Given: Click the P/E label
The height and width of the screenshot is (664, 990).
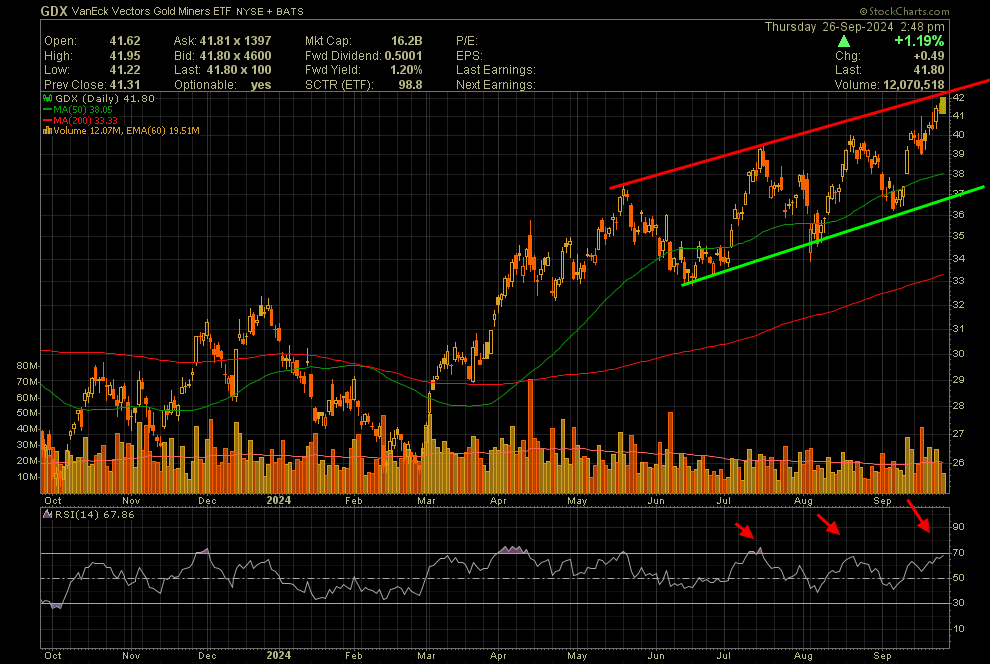Looking at the screenshot, I should point(467,41).
